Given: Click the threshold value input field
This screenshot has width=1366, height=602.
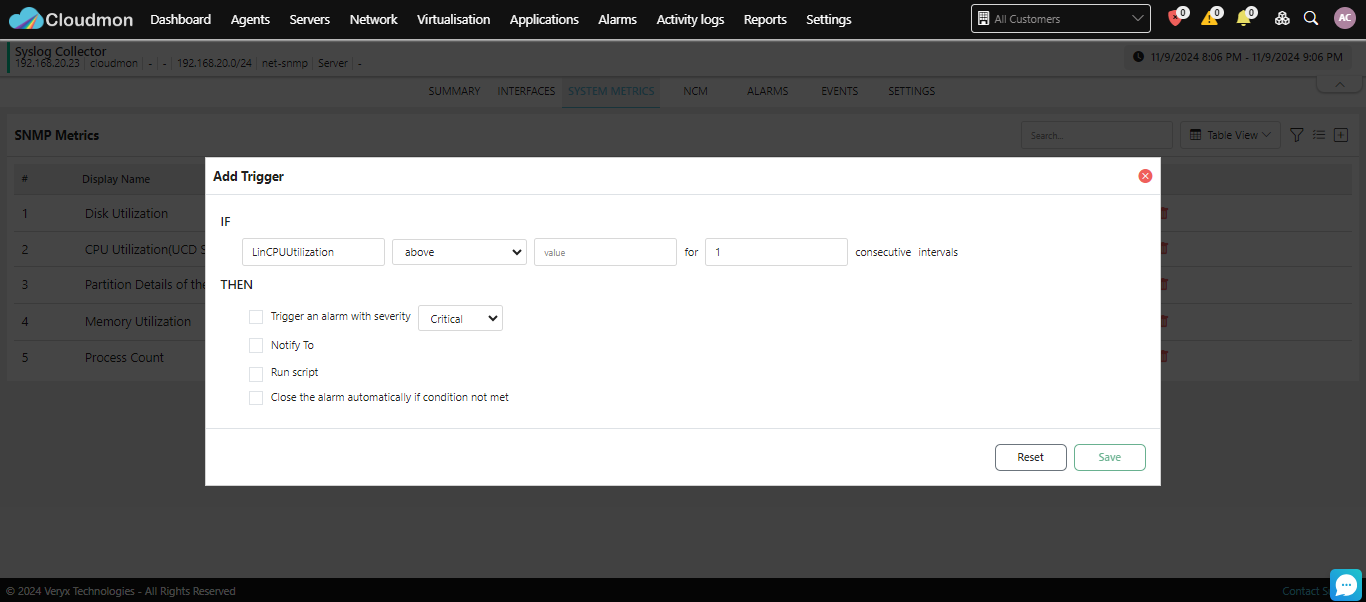Looking at the screenshot, I should pos(605,252).
